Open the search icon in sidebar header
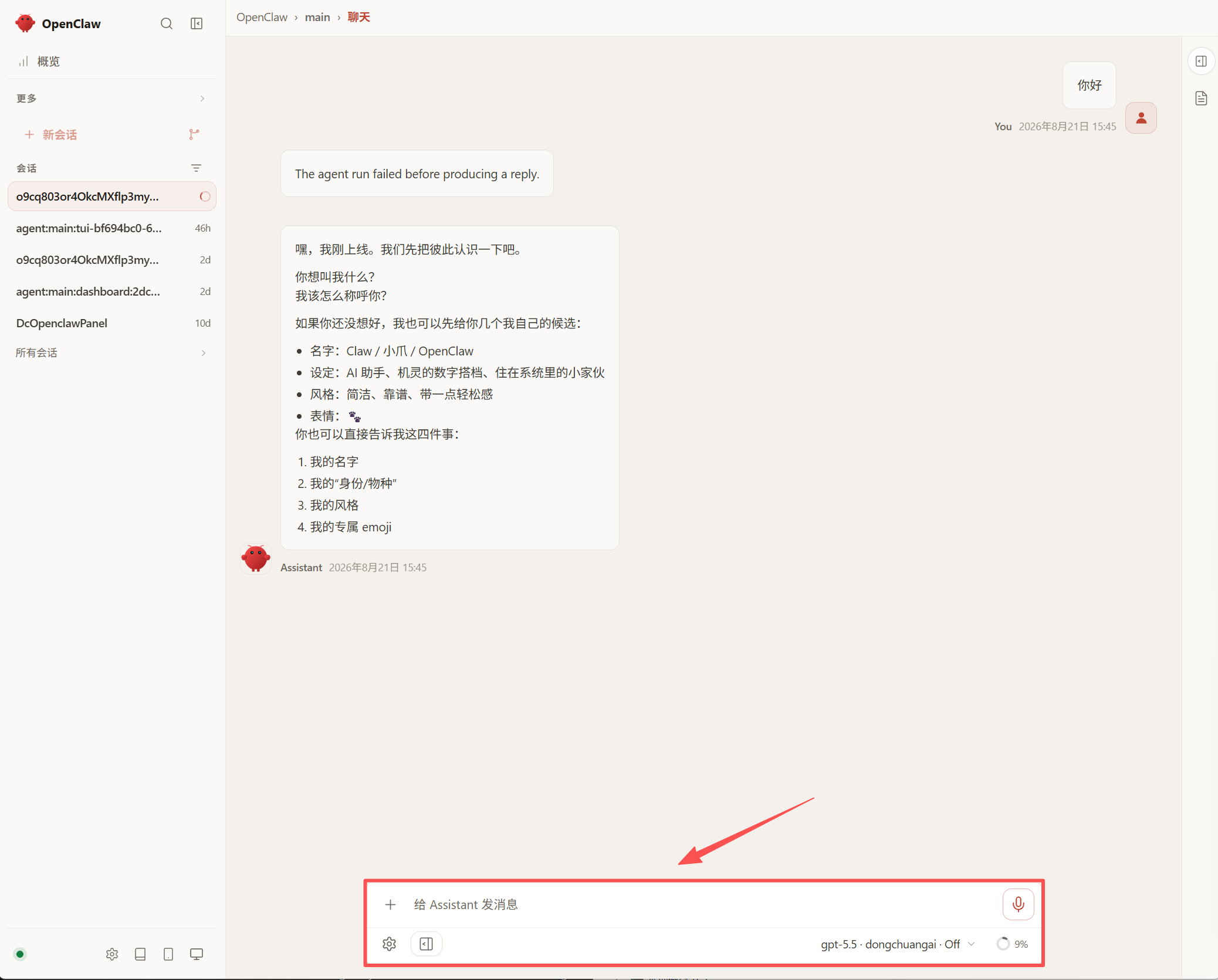This screenshot has width=1218, height=980. (167, 23)
